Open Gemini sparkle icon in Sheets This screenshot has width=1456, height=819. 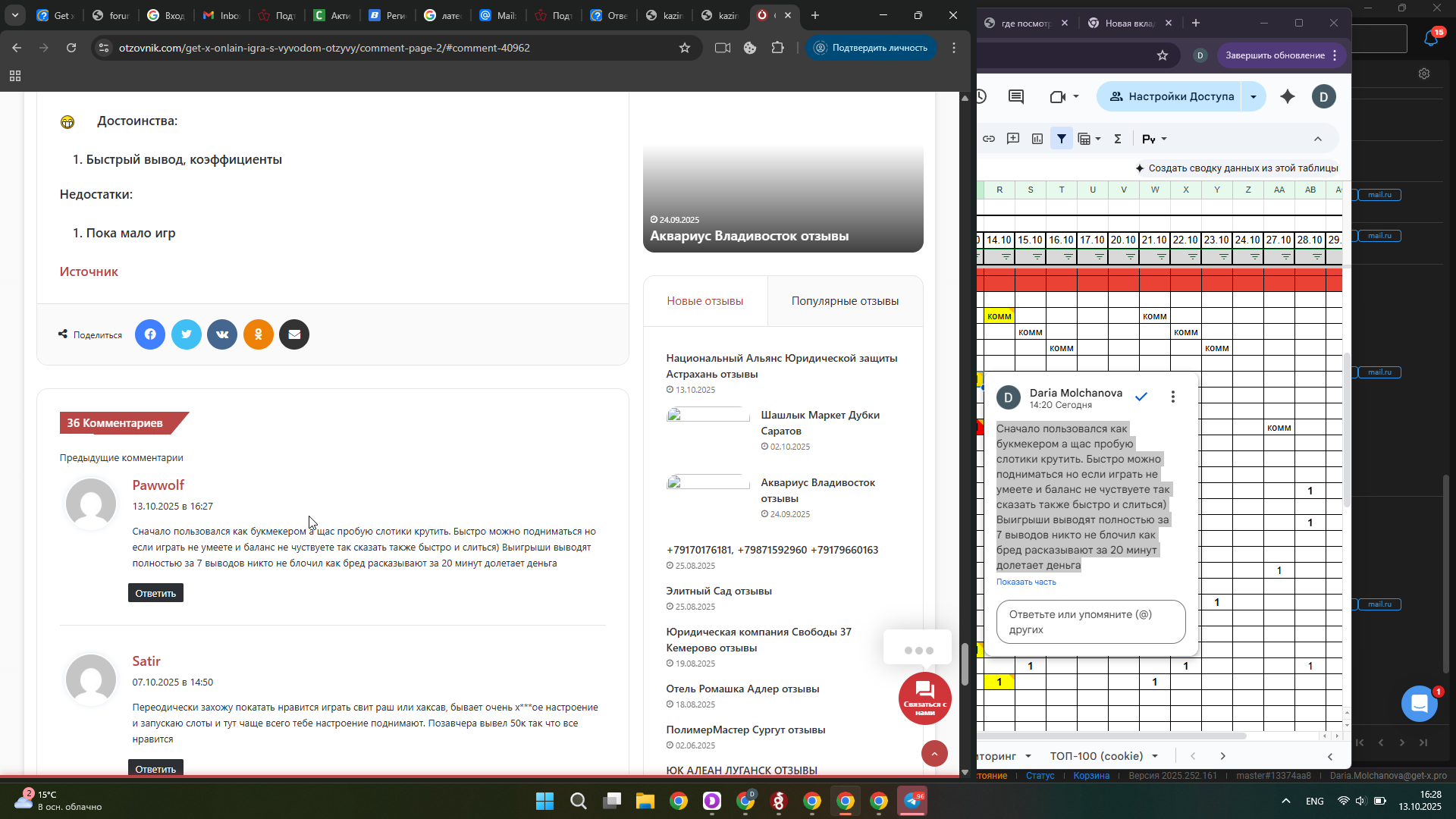1288,96
